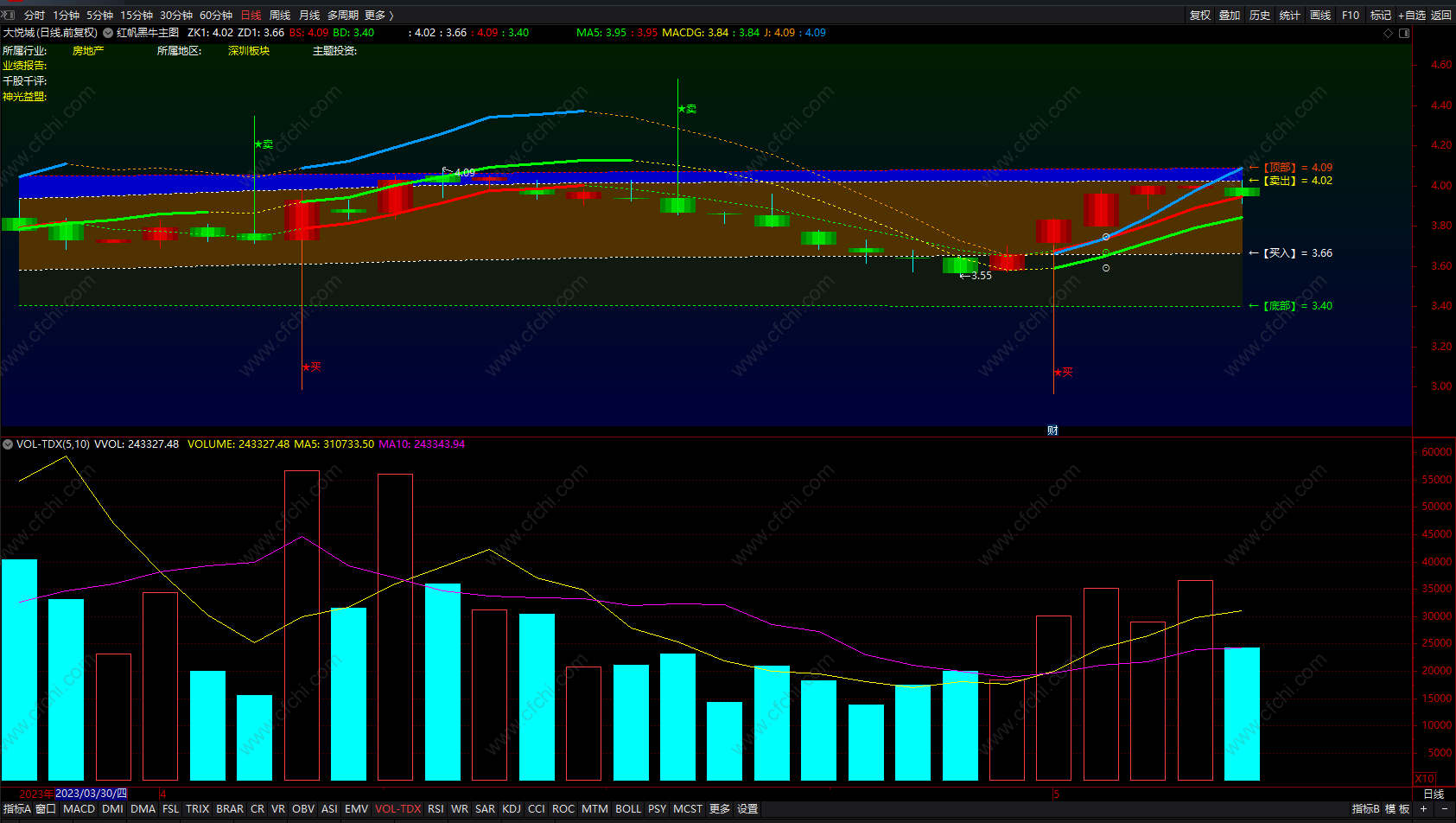Click the 标记 mark button
The width and height of the screenshot is (1456, 823).
tap(1381, 16)
